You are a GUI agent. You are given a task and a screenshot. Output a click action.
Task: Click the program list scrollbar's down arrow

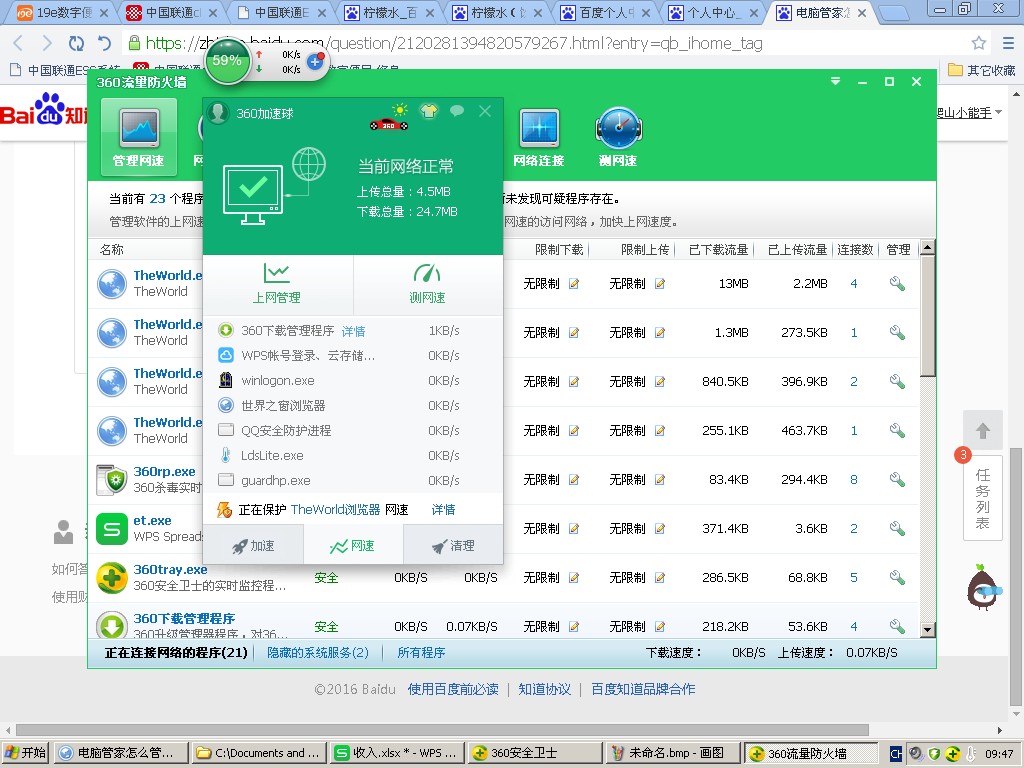click(x=927, y=629)
